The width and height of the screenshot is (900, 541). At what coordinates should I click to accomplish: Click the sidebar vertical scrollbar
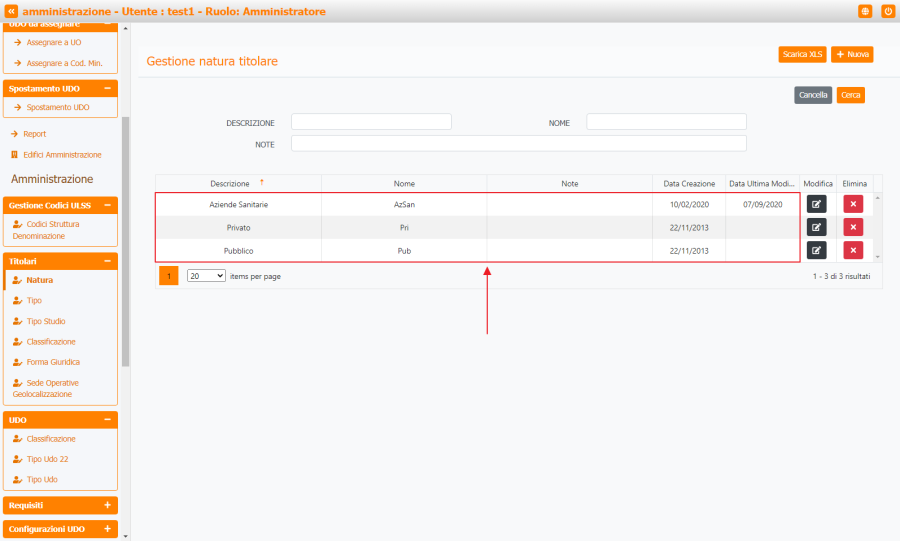click(x=125, y=240)
